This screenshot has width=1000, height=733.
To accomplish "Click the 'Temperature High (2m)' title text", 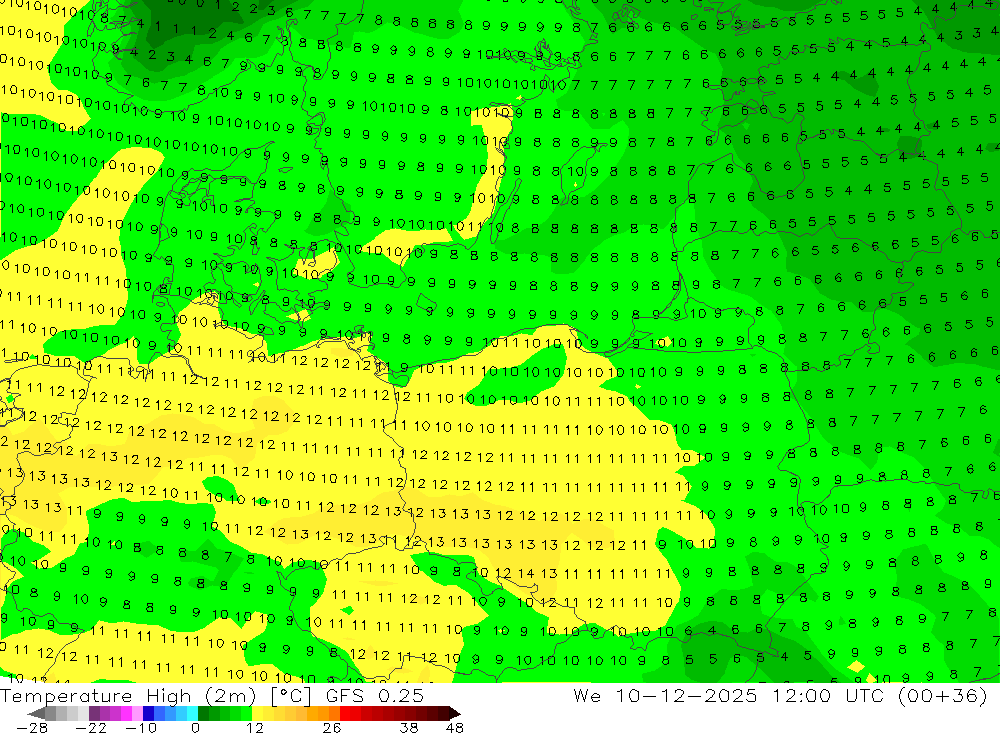I will pyautogui.click(x=128, y=696).
